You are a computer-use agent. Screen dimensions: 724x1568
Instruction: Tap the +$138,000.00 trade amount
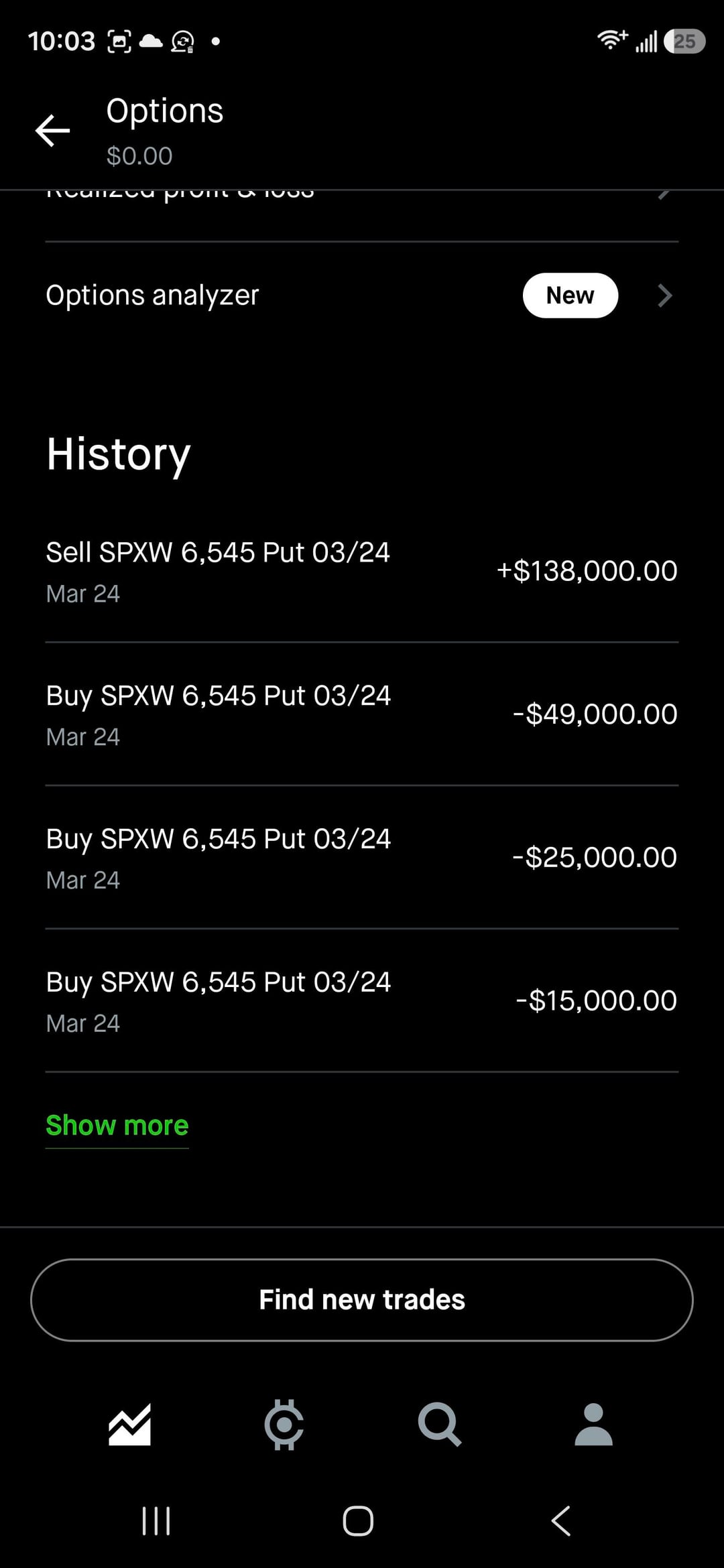point(587,571)
